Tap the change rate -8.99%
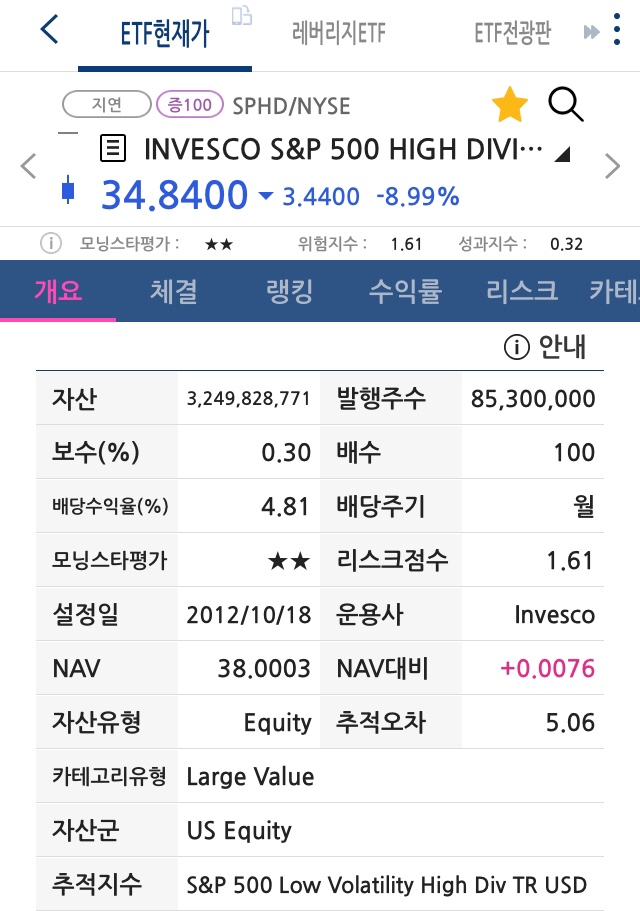Image resolution: width=640 pixels, height=911 pixels. point(418,197)
